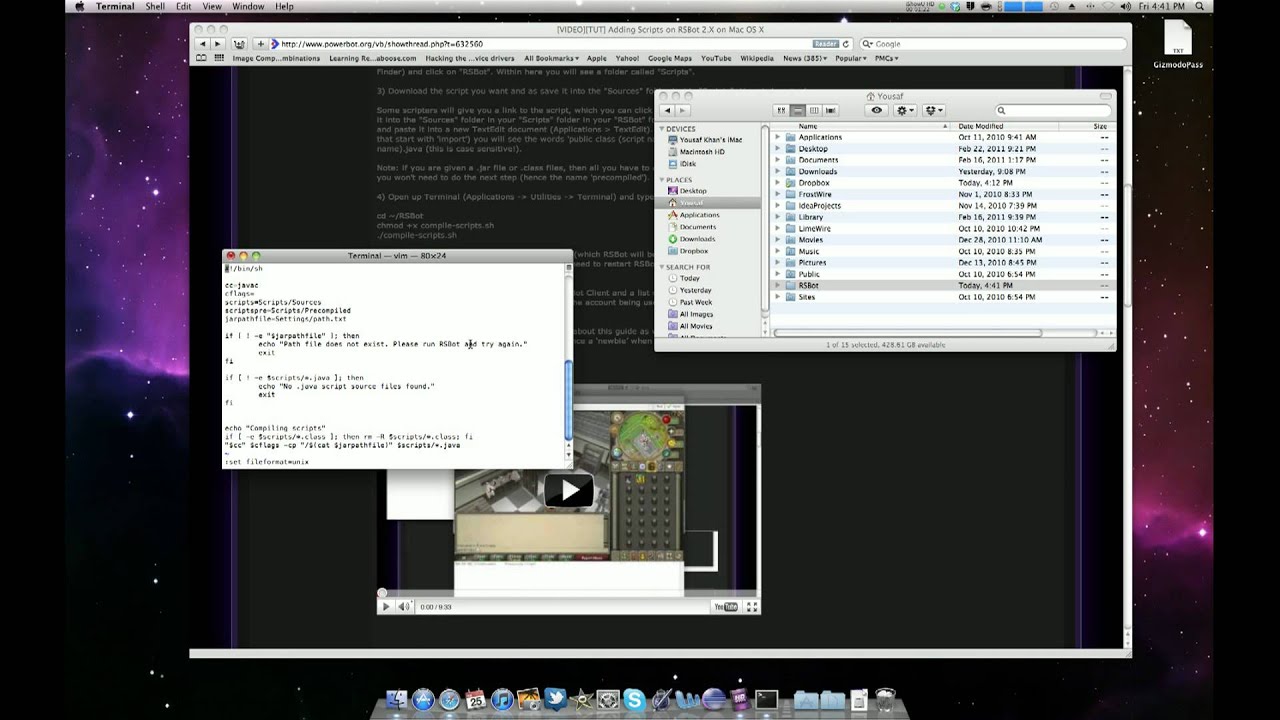
Task: Click the Finder horizontal scrollbar
Action: tap(908, 333)
